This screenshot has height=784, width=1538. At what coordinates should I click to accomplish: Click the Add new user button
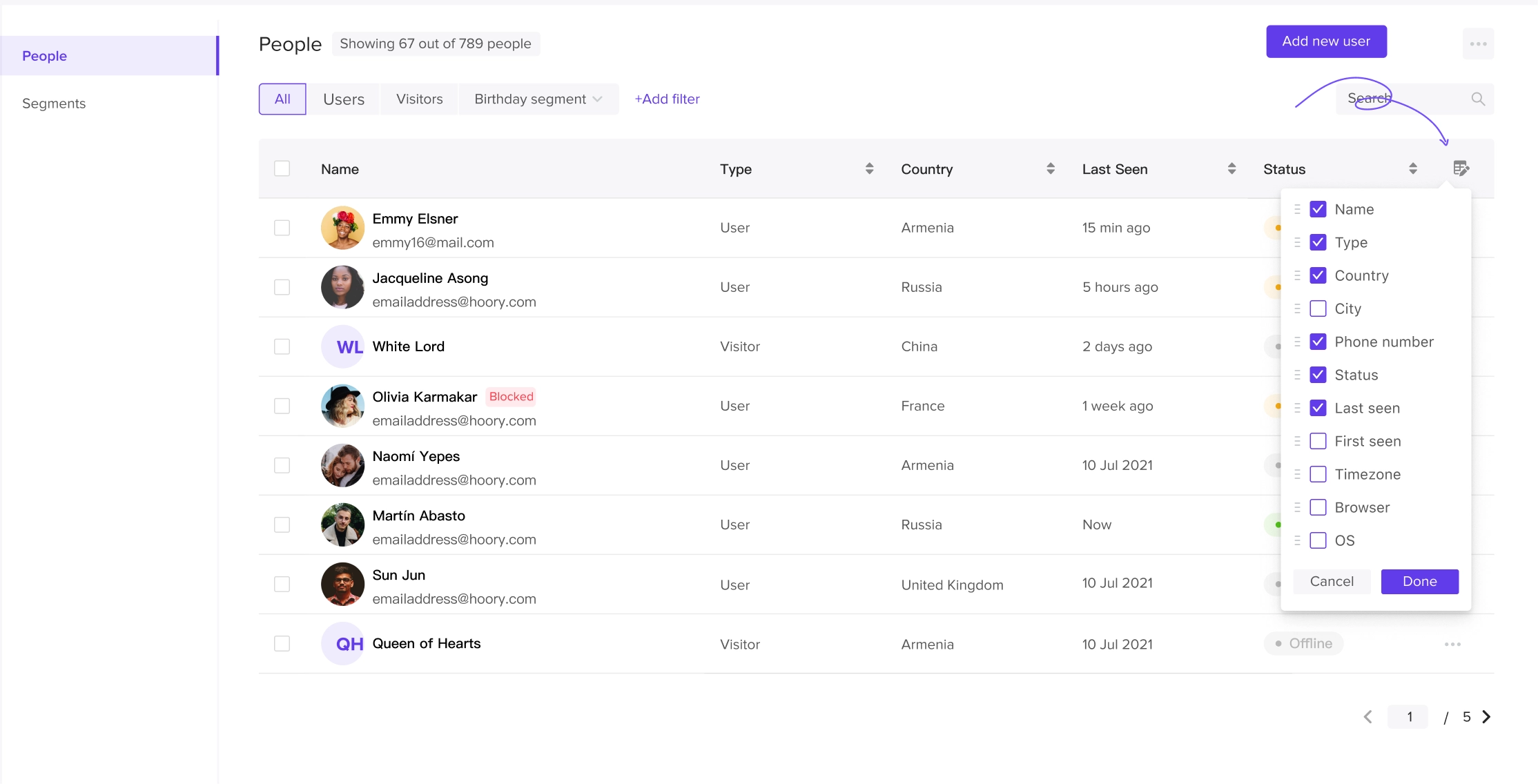(x=1326, y=41)
